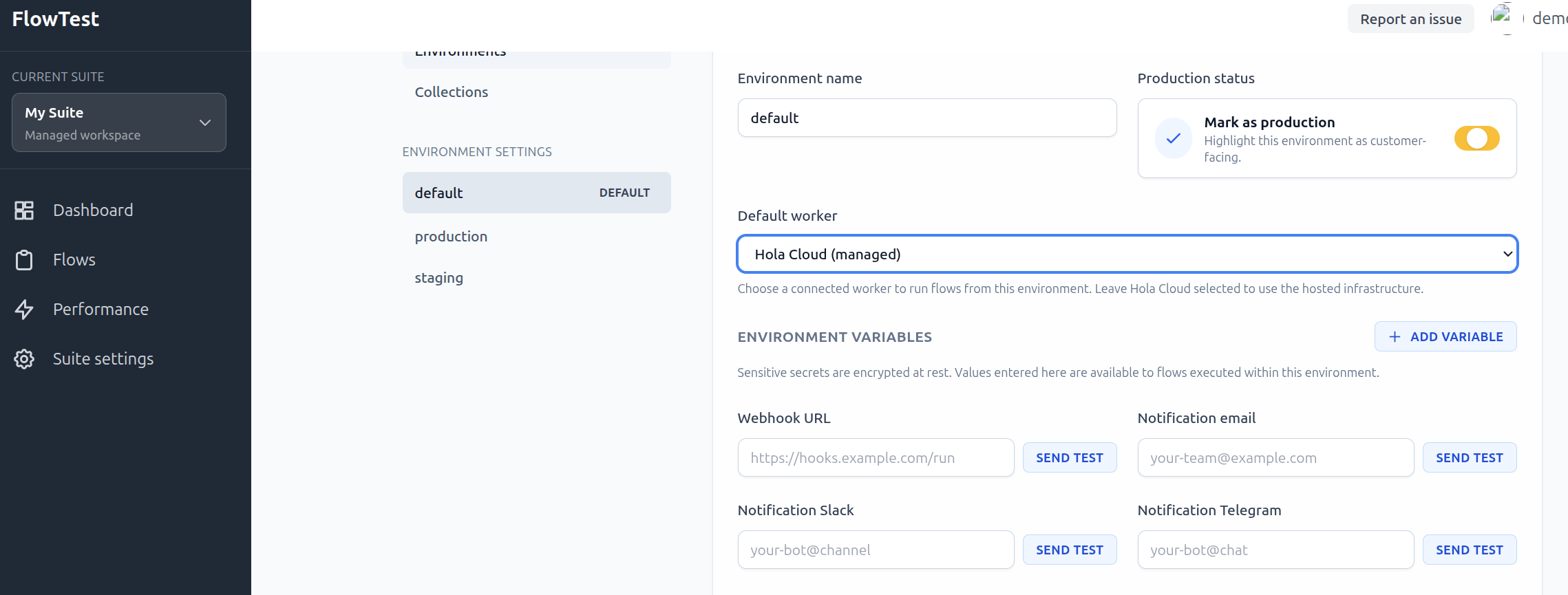Viewport: 1568px width, 595px height.
Task: Disable the Mark as production toggle
Action: pyautogui.click(x=1477, y=138)
